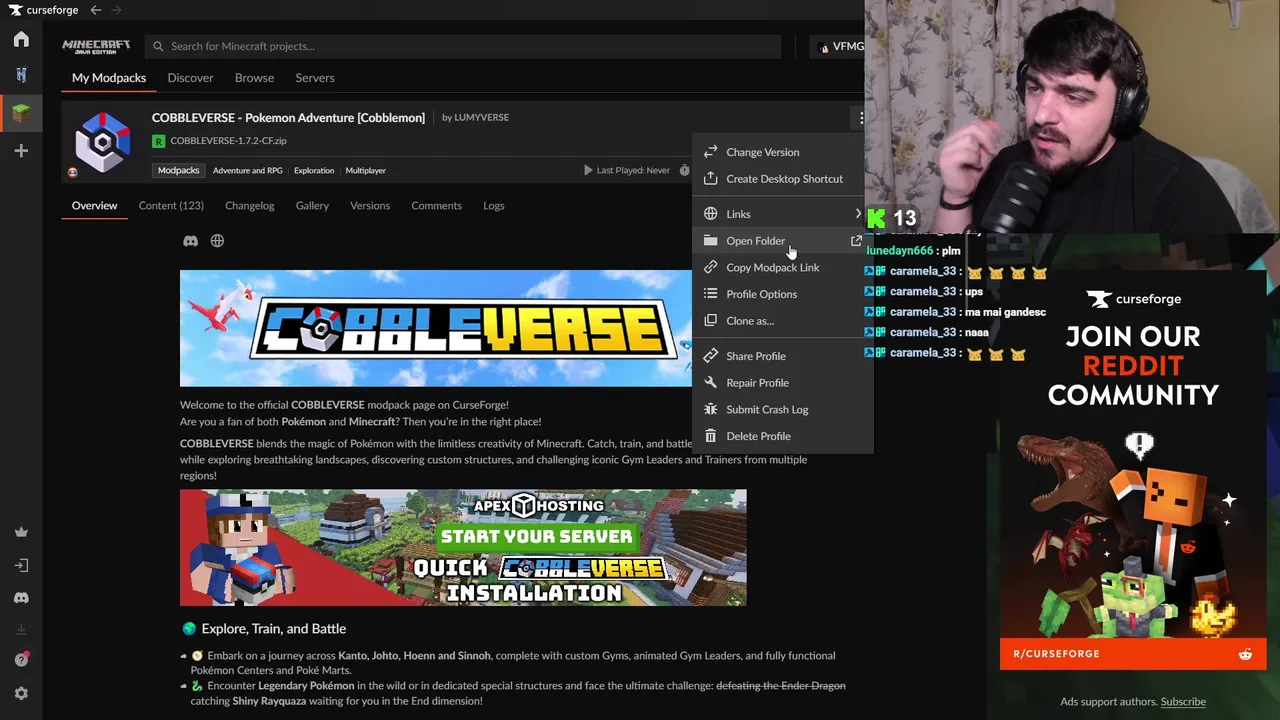Screen dimensions: 1280x720
Task: Open the crown premium icon in sidebar
Action: [x=21, y=532]
